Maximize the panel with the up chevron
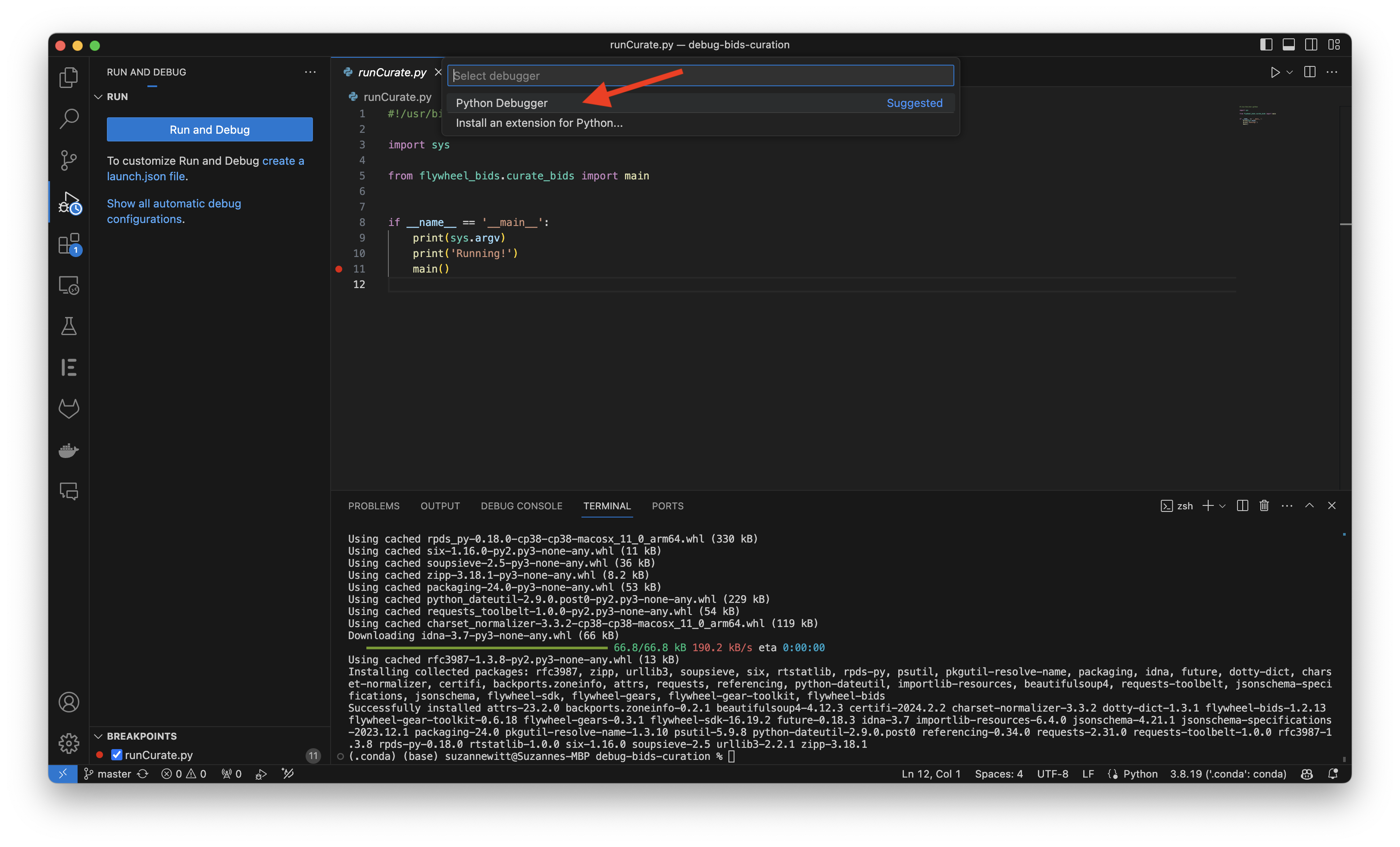 [x=1309, y=505]
